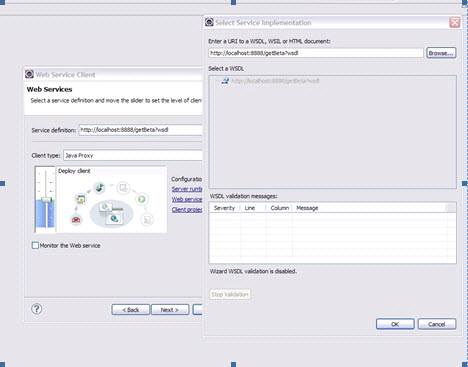Click the Select Service Implementation title icon

tap(209, 22)
